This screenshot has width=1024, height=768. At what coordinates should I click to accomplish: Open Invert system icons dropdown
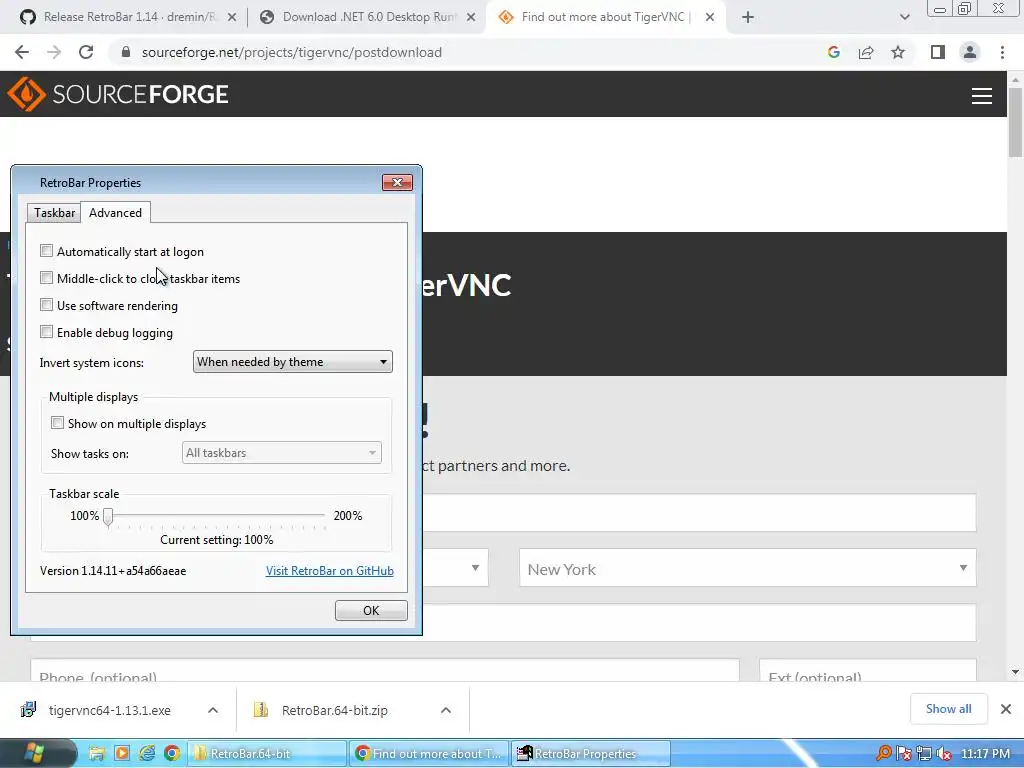point(293,362)
